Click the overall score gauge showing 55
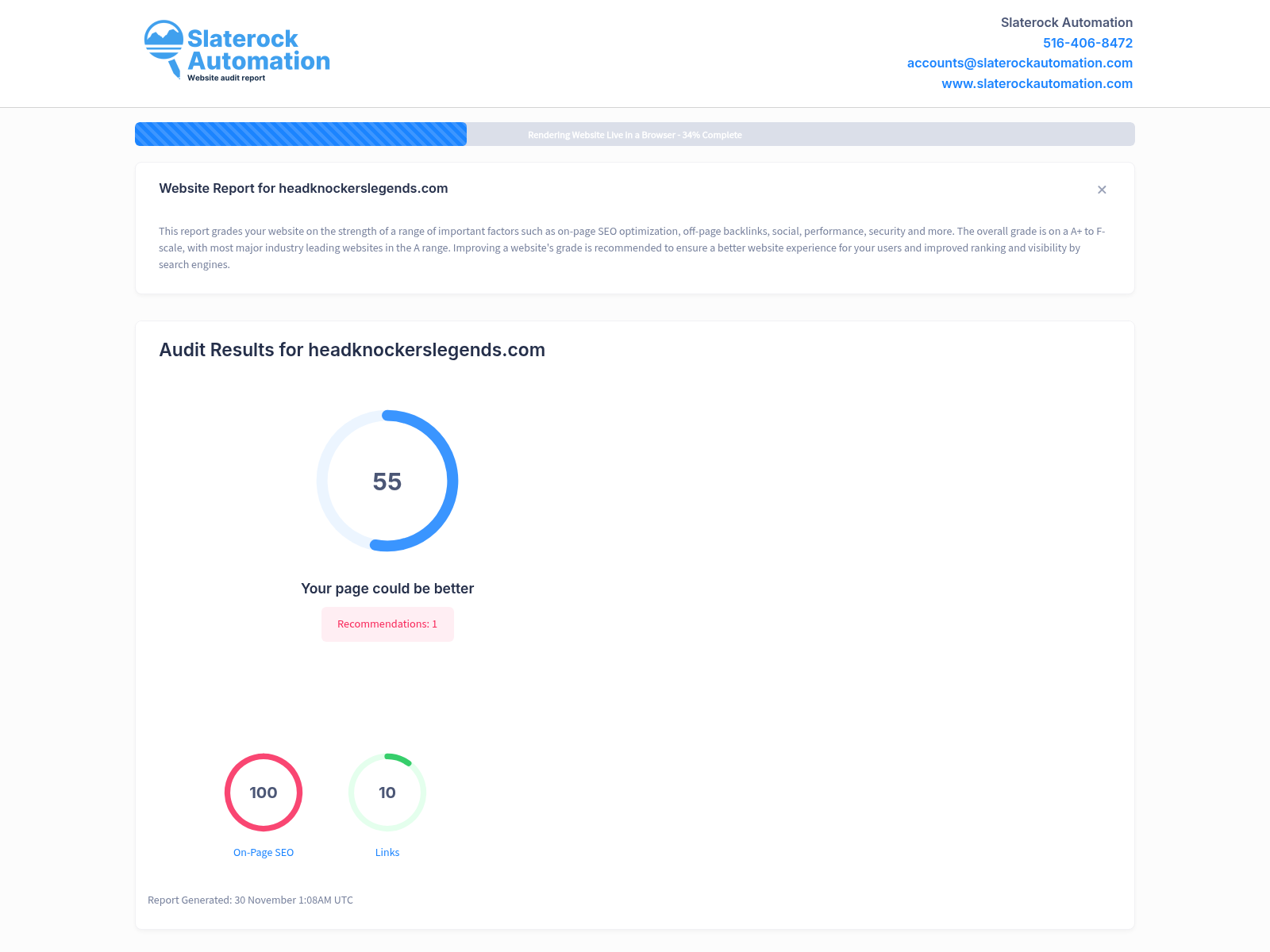The image size is (1270, 952). click(x=387, y=481)
